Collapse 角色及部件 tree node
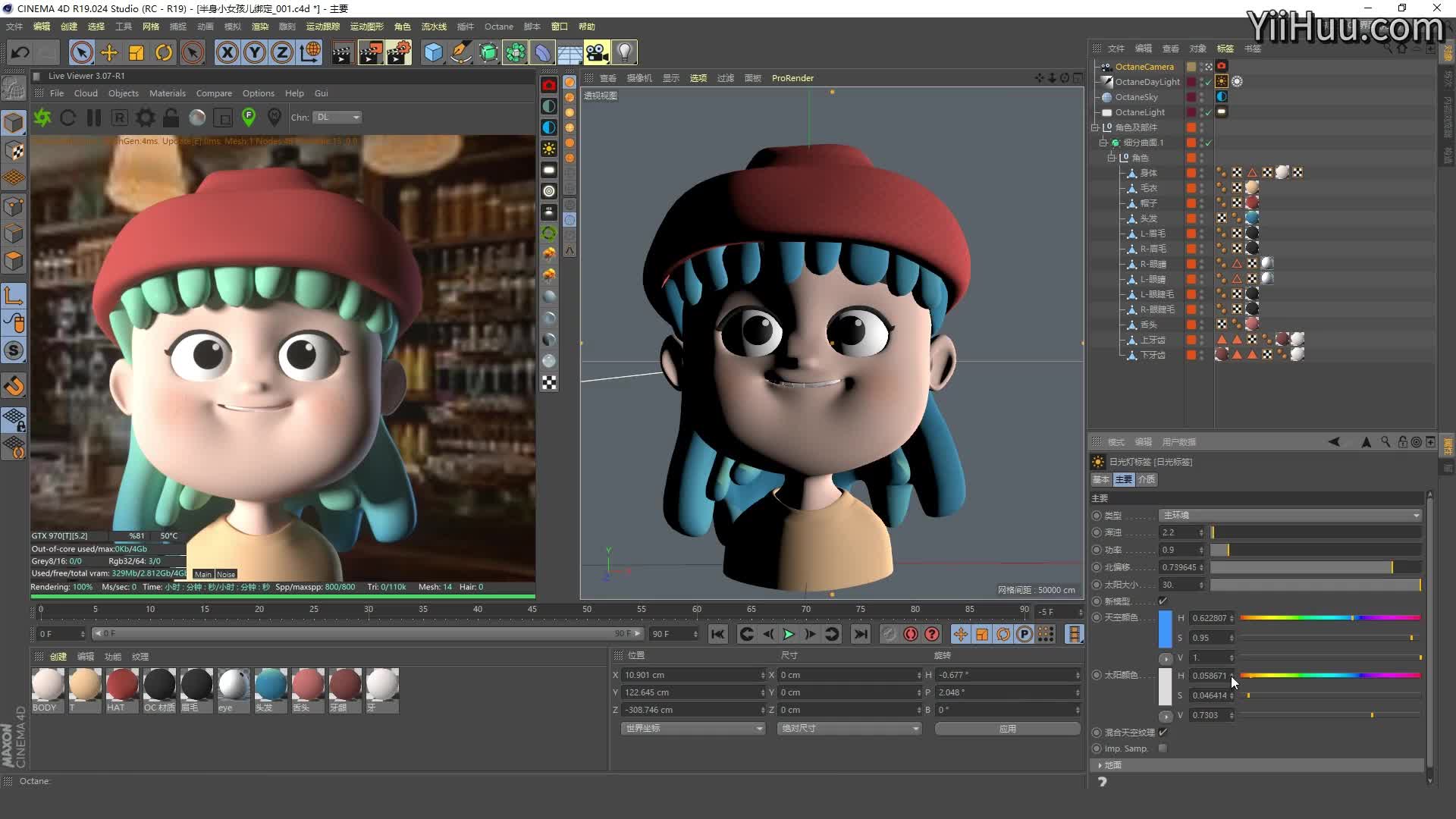This screenshot has height=819, width=1456. coord(1095,127)
